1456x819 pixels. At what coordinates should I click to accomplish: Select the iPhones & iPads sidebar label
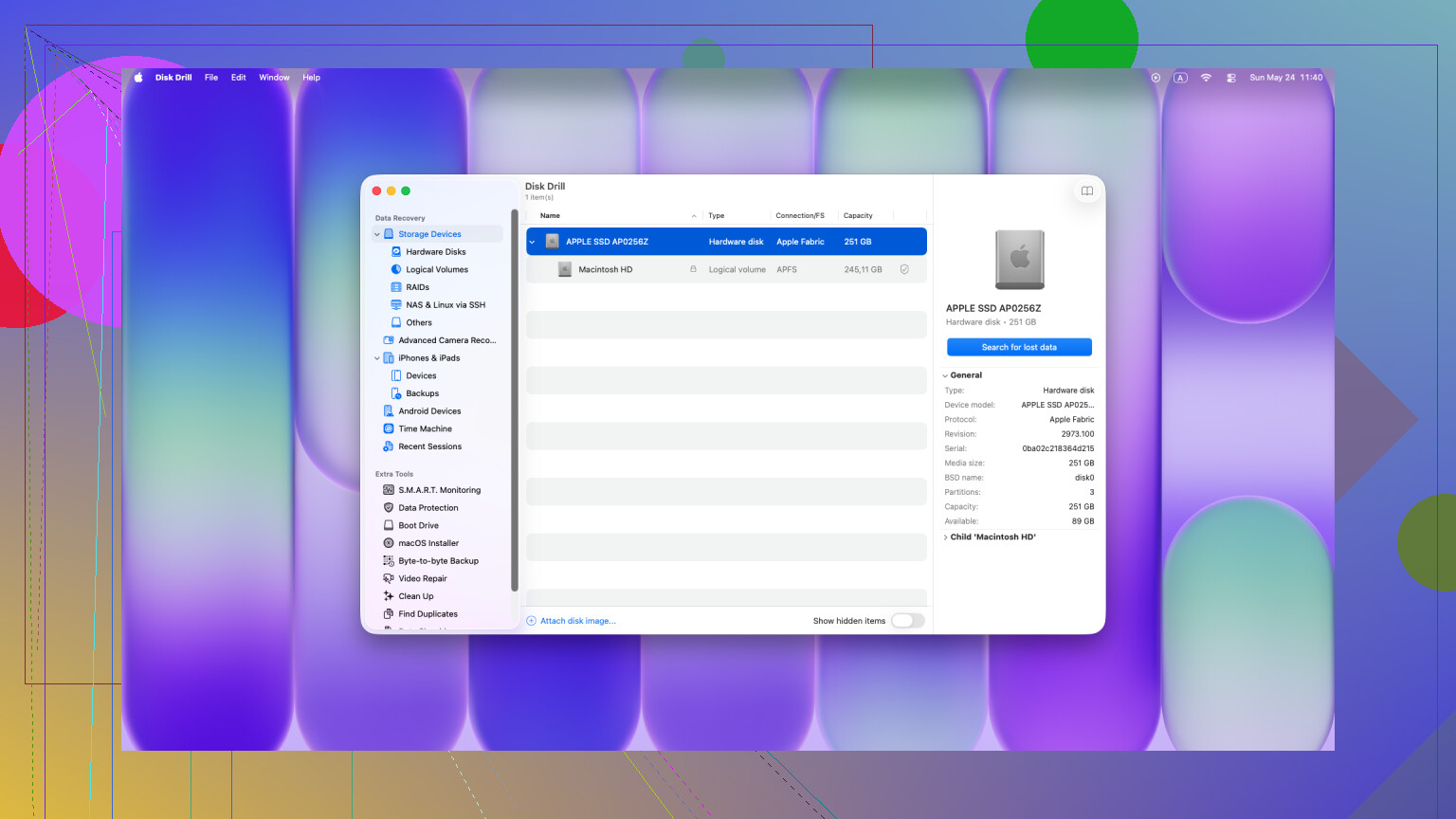pos(429,358)
